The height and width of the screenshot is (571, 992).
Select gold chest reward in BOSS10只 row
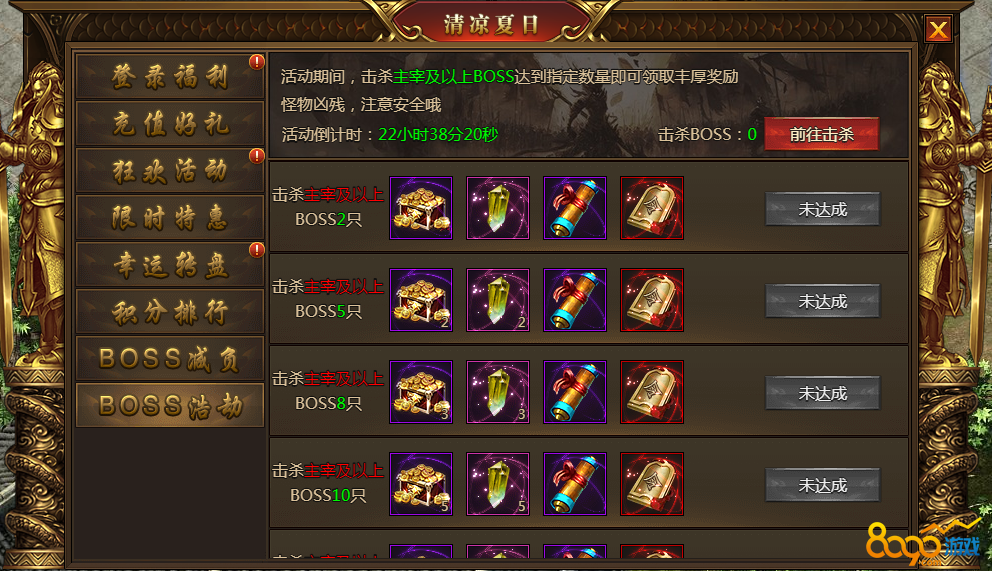[x=421, y=484]
